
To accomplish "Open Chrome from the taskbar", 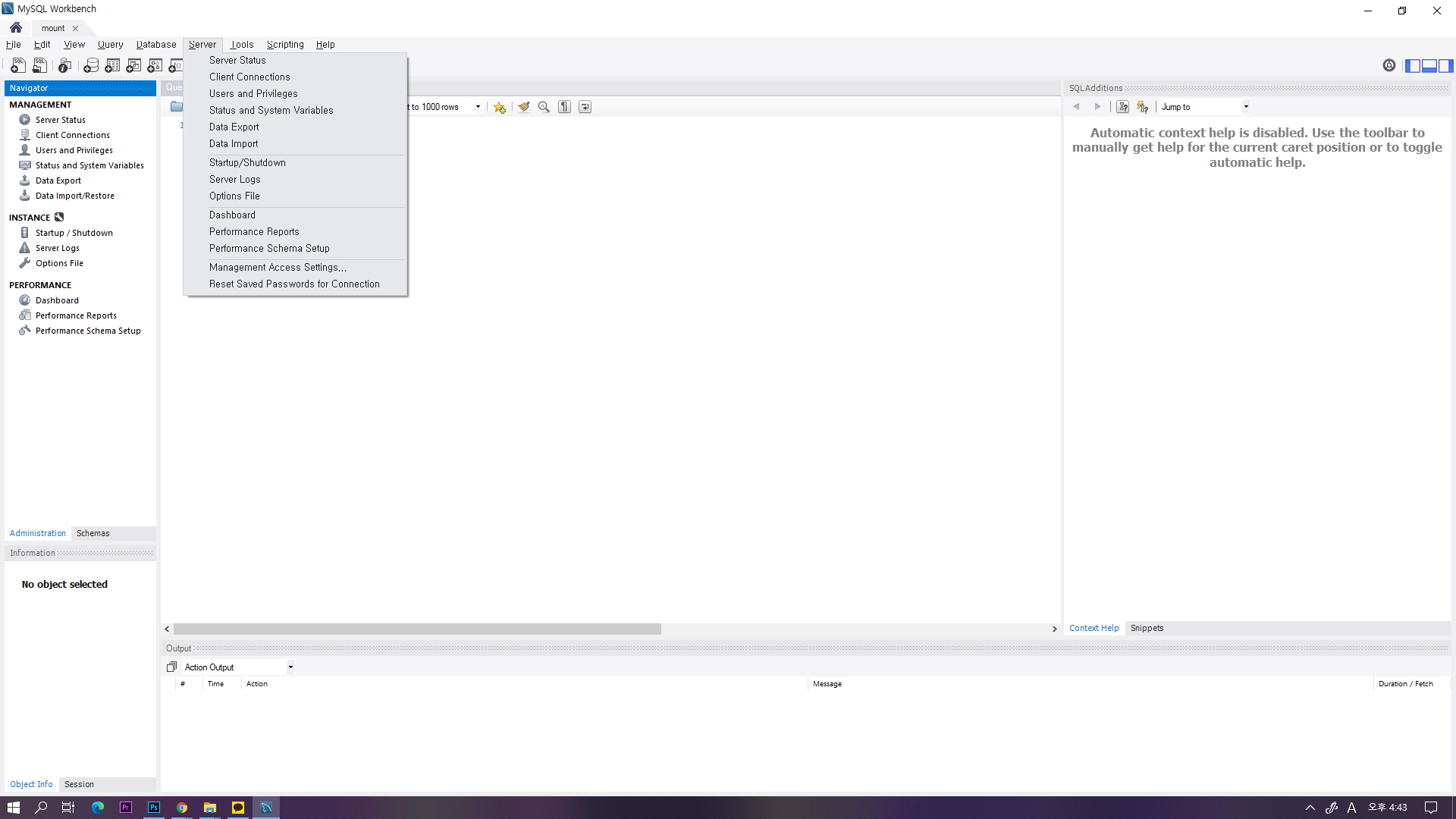I will click(x=182, y=808).
